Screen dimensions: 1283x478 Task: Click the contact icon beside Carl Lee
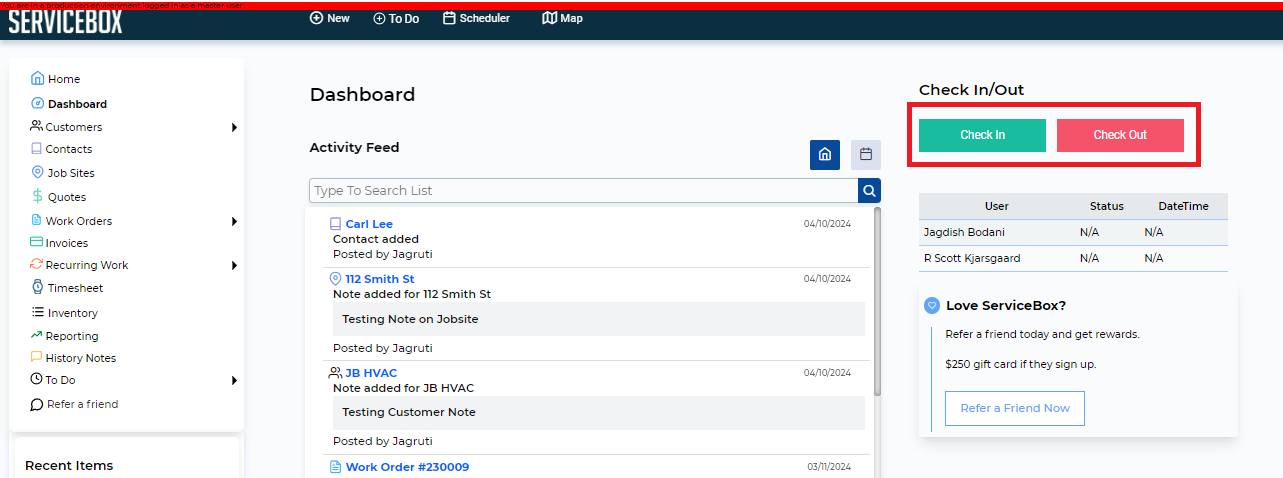336,224
